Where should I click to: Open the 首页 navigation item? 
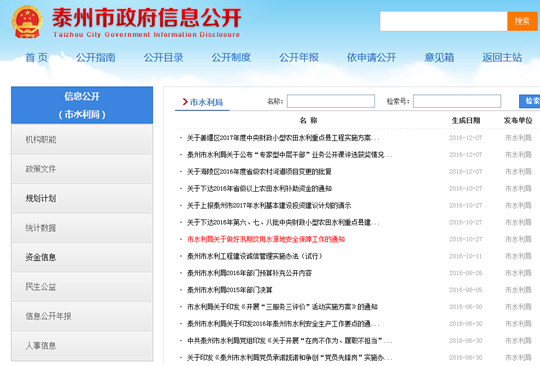point(37,57)
